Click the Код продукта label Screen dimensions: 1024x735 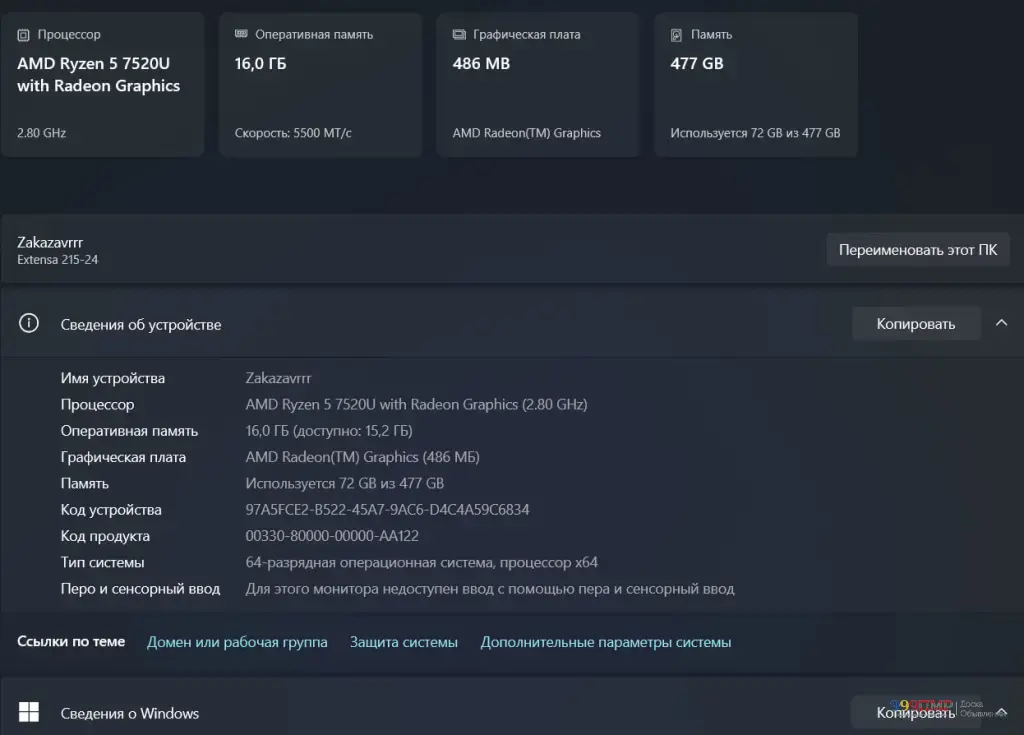point(105,536)
